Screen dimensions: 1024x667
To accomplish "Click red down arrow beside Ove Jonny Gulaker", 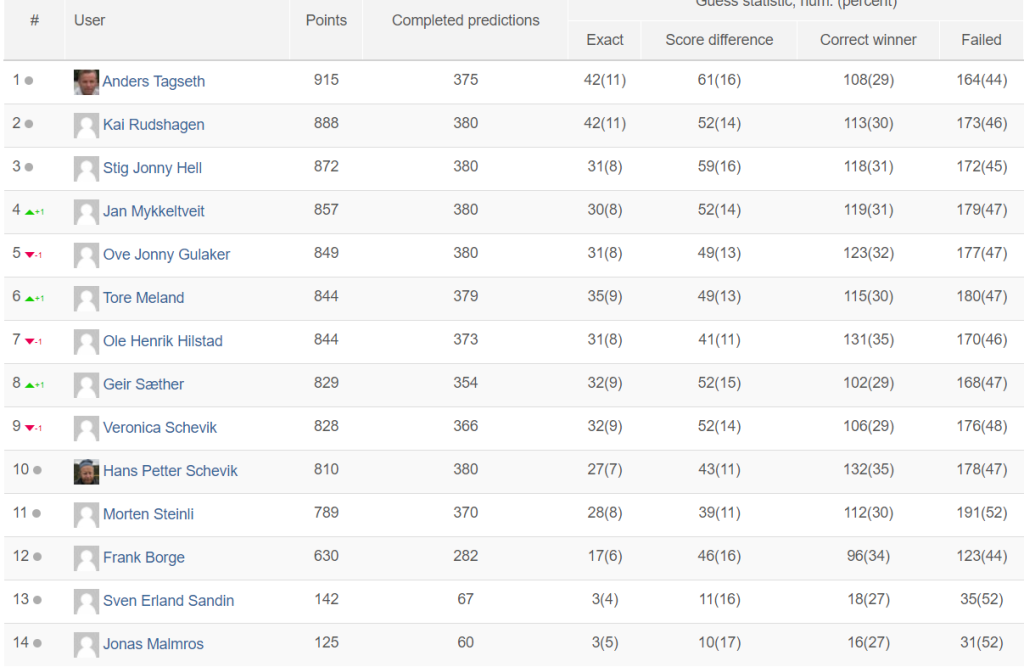I will (31, 255).
